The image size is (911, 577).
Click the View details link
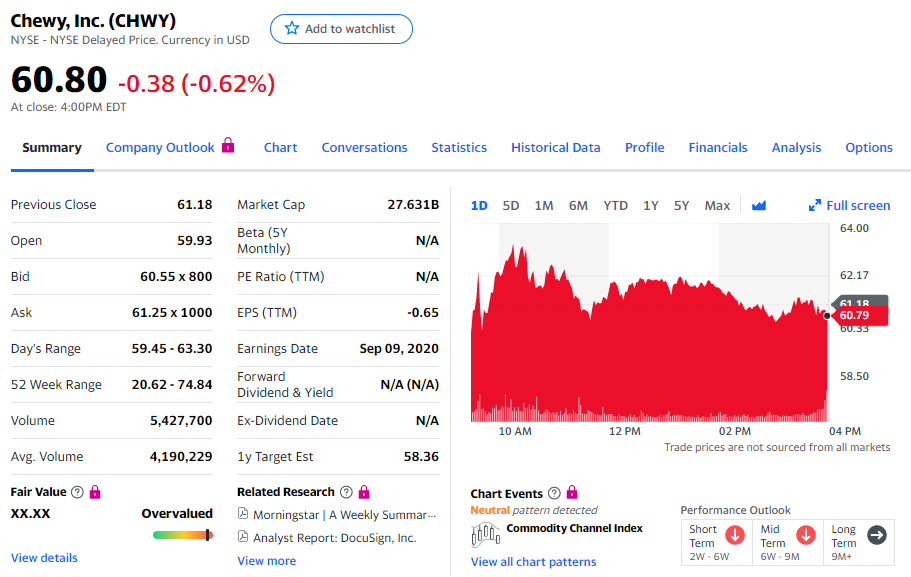[44, 557]
